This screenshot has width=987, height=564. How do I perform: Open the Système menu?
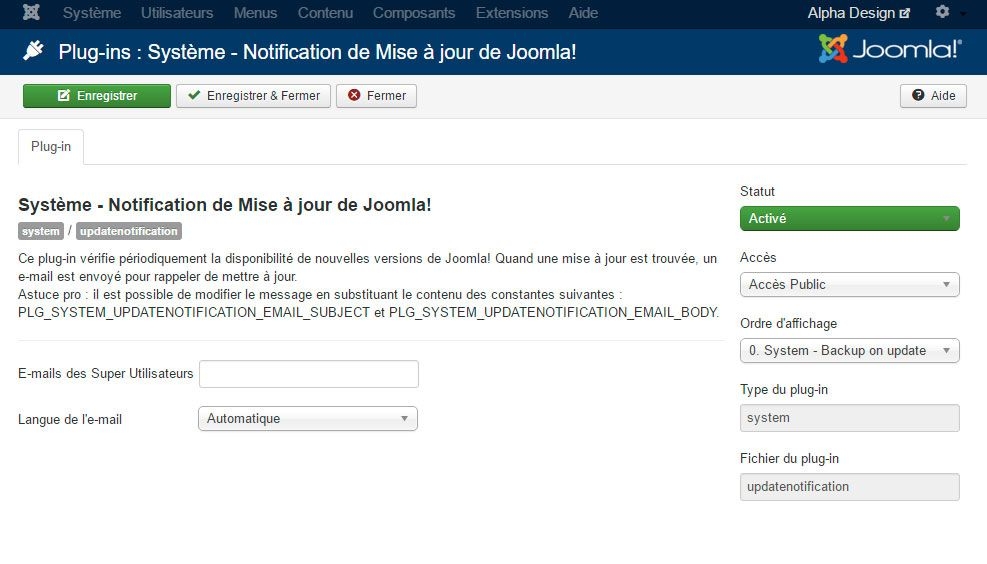[x=92, y=13]
